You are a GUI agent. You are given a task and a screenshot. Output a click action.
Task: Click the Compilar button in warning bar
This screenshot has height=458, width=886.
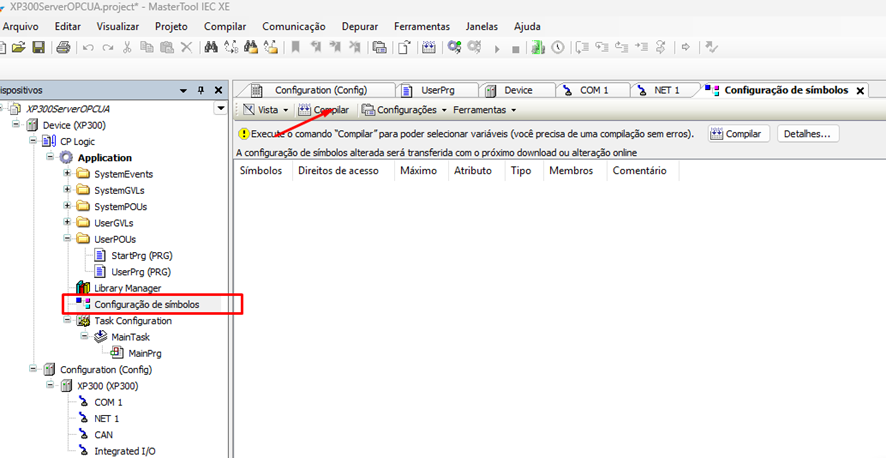(737, 133)
